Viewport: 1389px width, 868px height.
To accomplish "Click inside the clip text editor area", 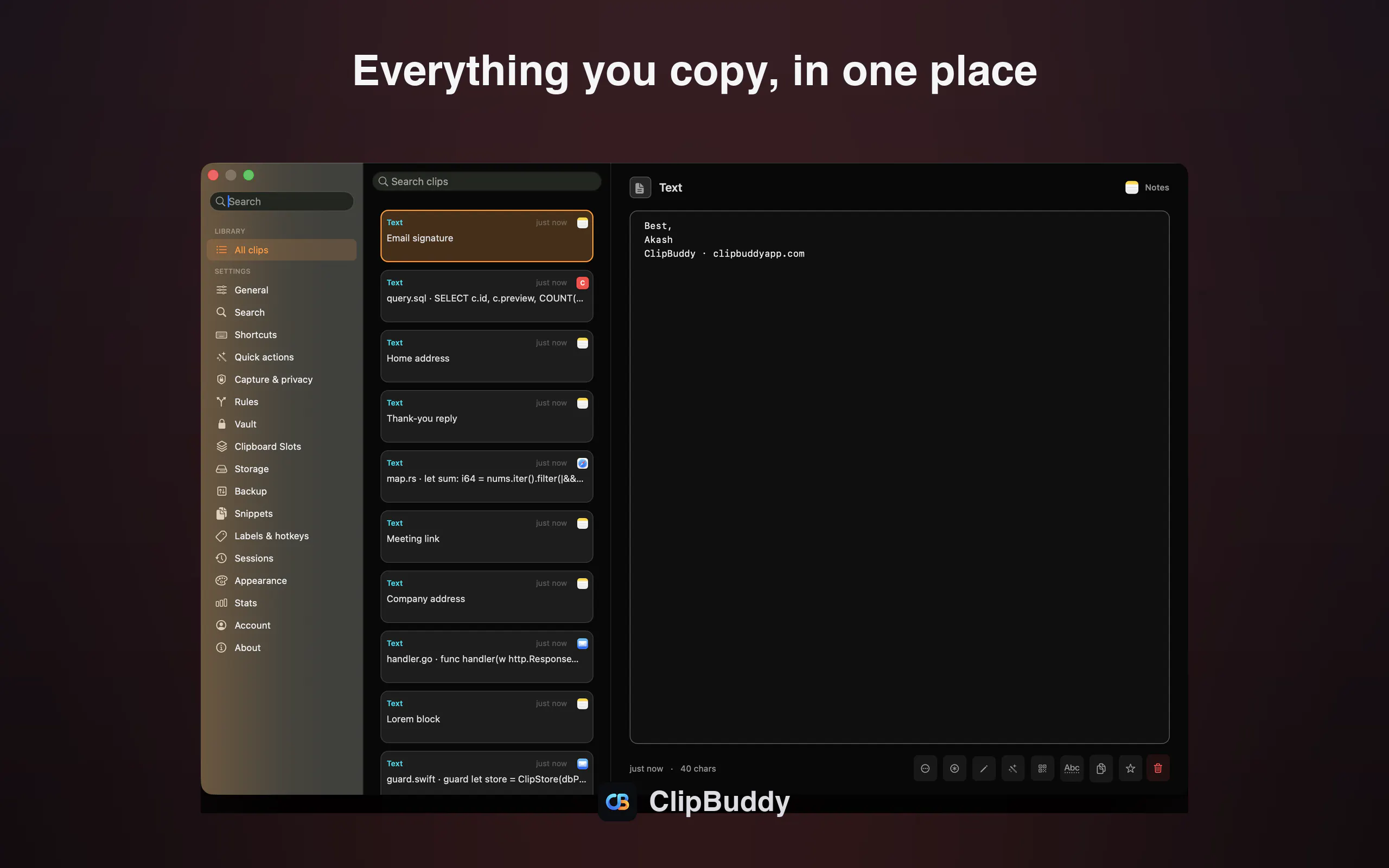I will 899,477.
